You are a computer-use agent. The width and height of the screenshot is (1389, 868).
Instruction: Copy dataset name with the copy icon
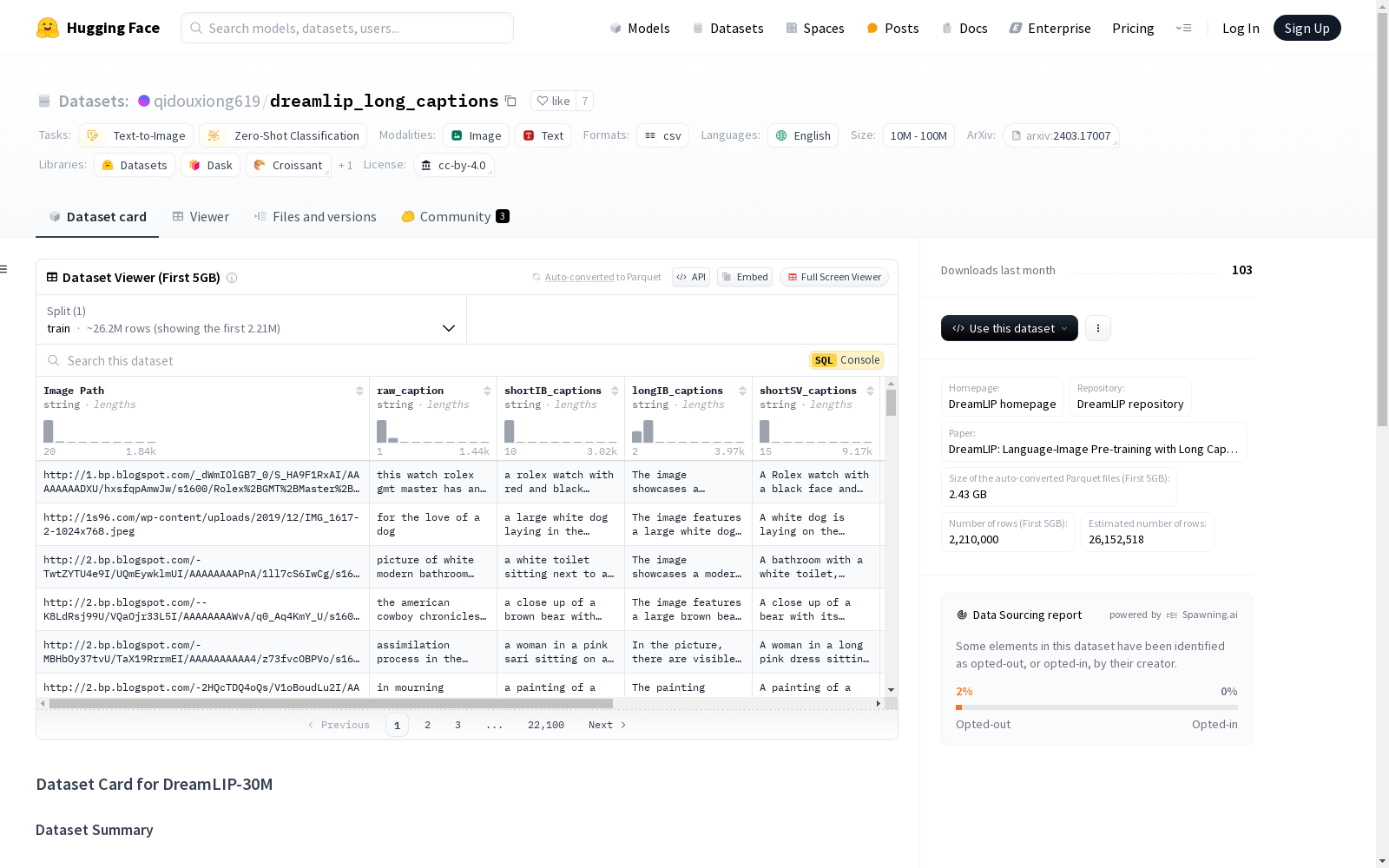(x=510, y=101)
